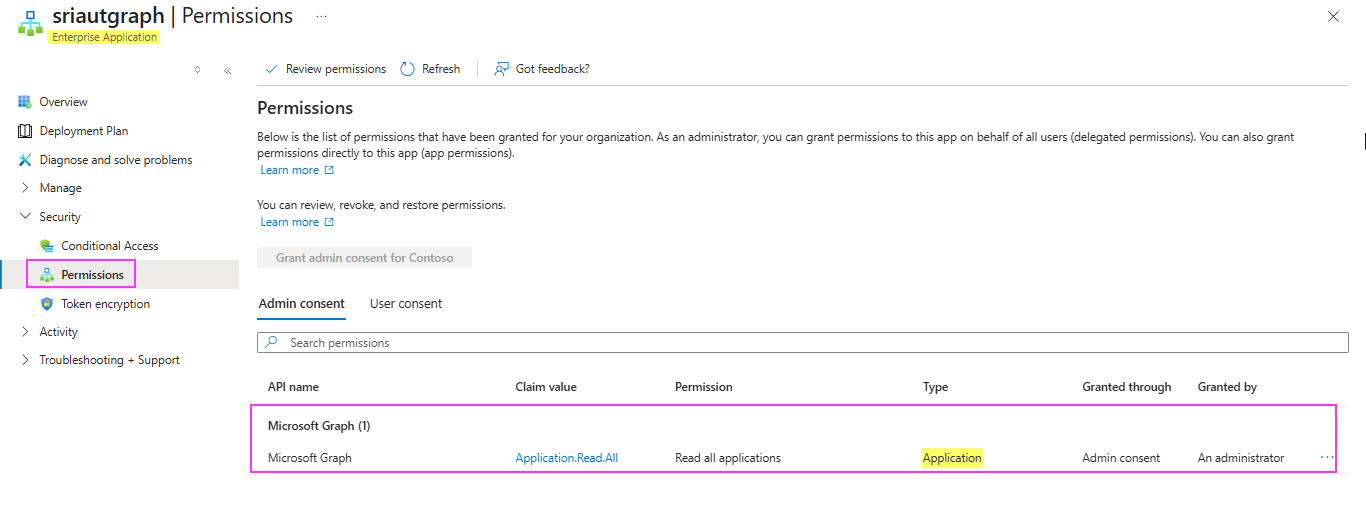Click the Type column header
The image size is (1366, 509).
point(935,387)
